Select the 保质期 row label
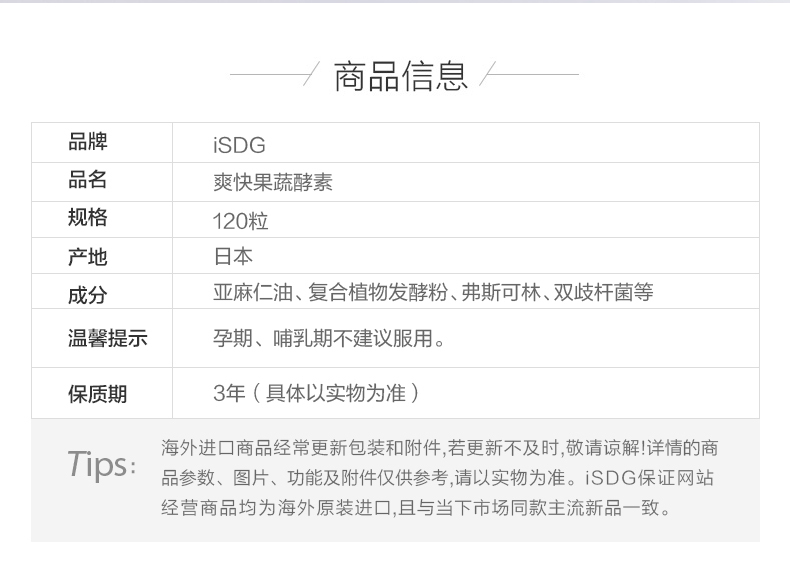This screenshot has width=790, height=578. [97, 394]
